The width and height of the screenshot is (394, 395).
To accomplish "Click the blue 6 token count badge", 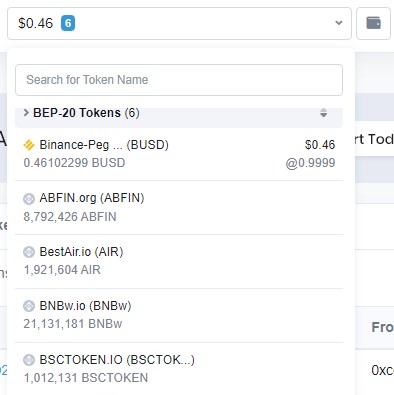I will tap(68, 23).
